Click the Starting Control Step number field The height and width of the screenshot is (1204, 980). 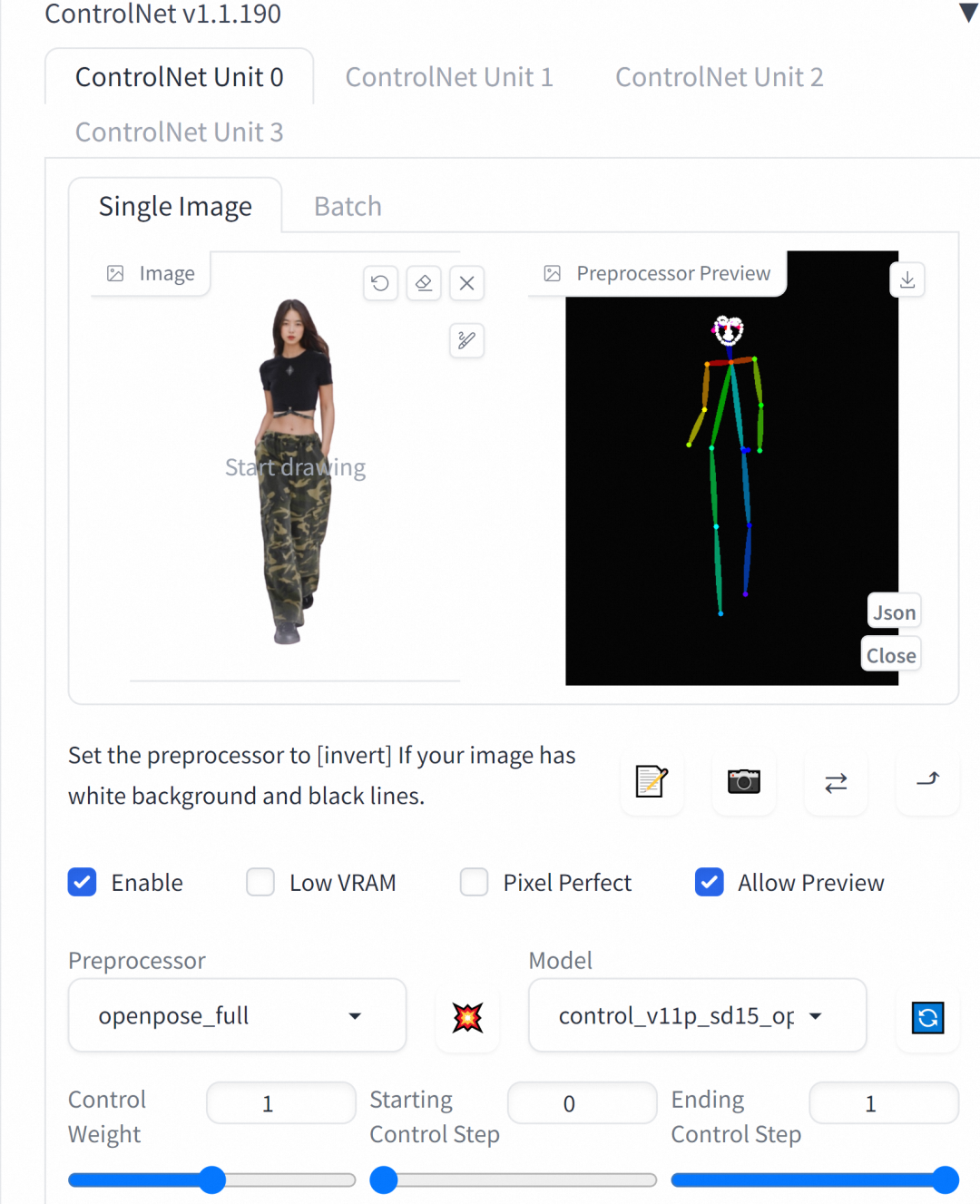pyautogui.click(x=583, y=1103)
